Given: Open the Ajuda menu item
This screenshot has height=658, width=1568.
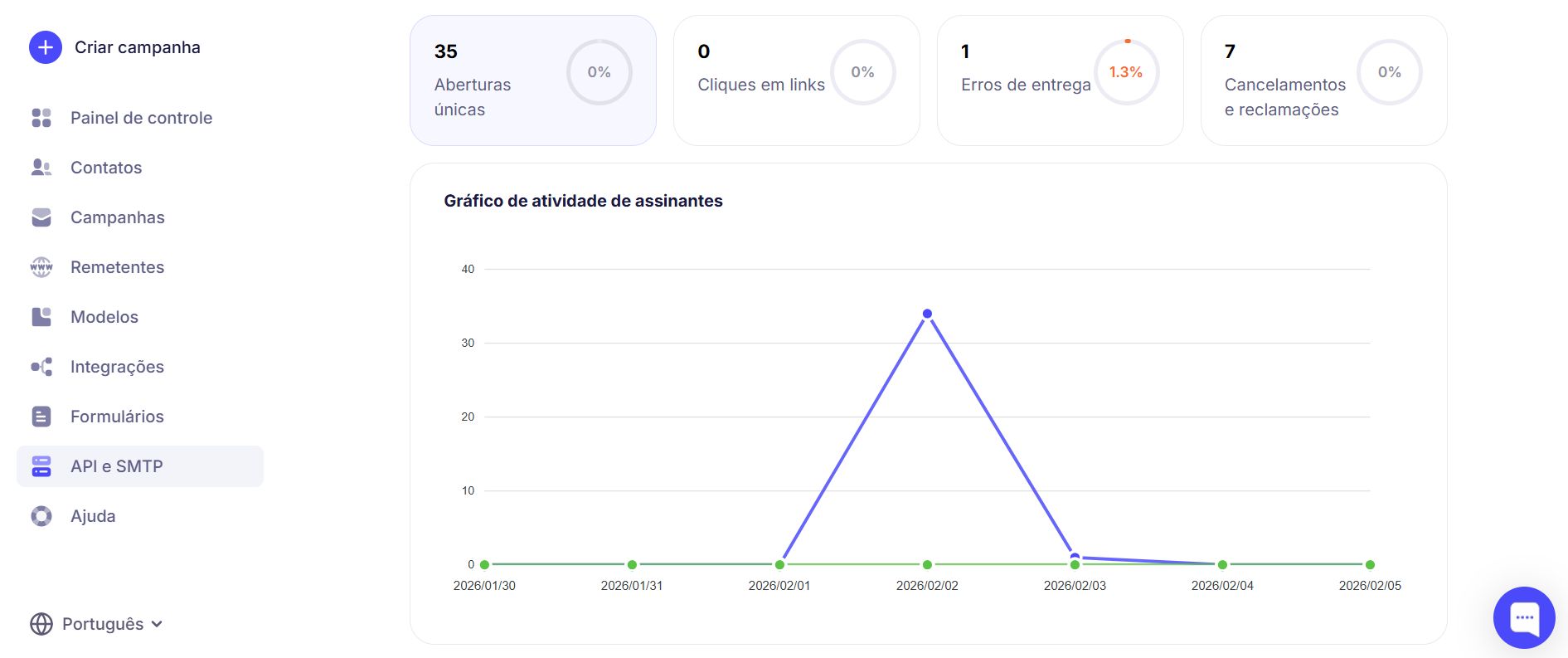Looking at the screenshot, I should pos(93,516).
